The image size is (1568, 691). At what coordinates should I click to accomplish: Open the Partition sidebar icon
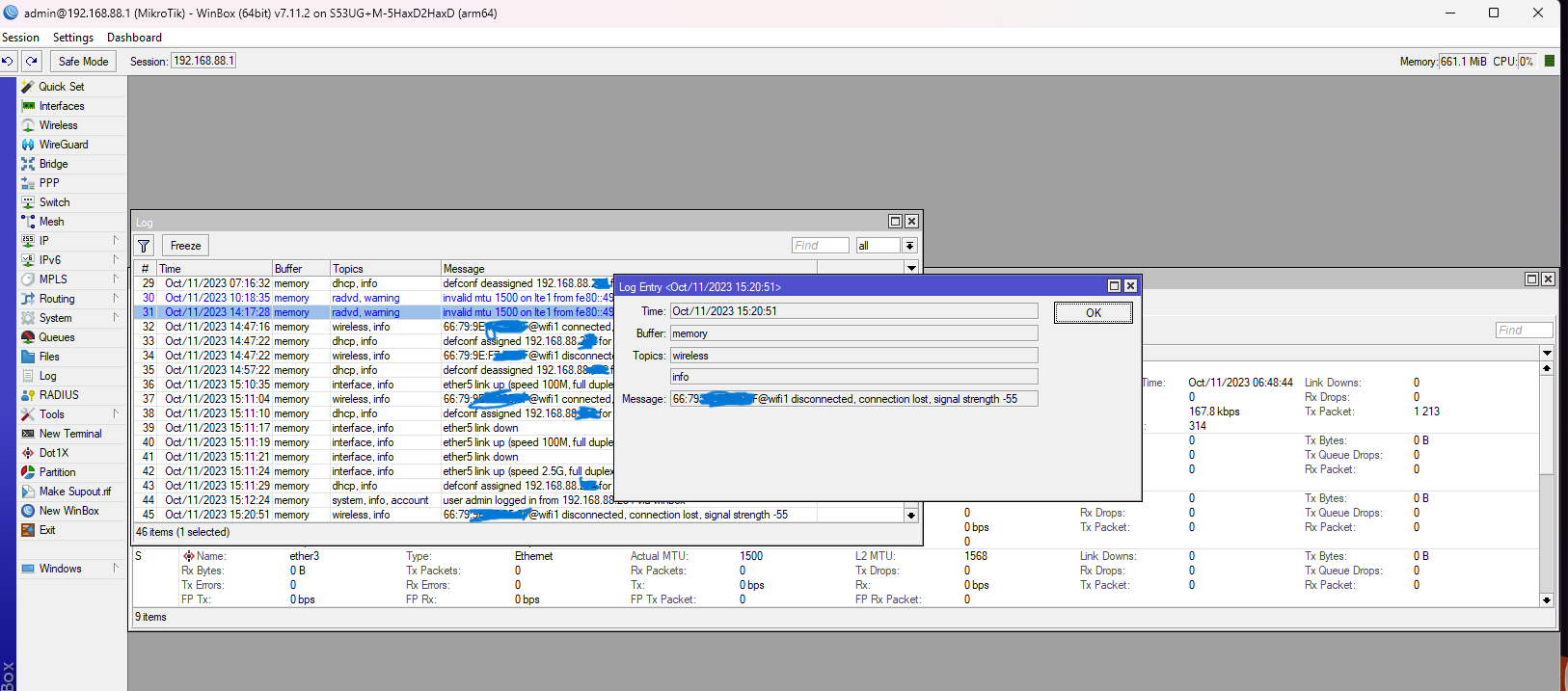coord(28,472)
